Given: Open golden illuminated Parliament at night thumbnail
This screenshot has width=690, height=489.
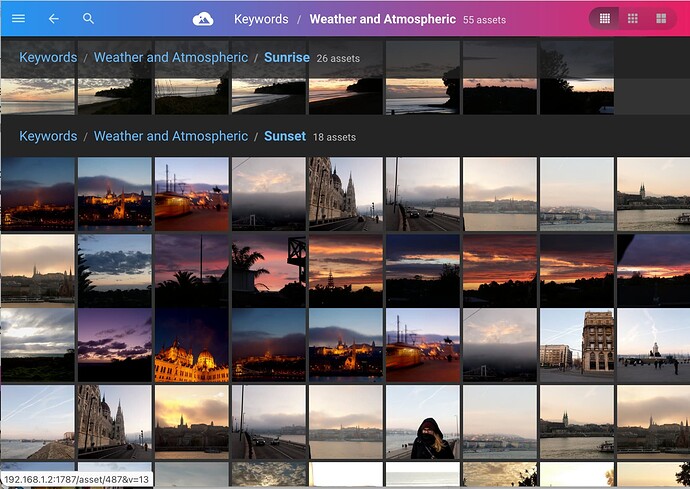Looking at the screenshot, I should 192,345.
